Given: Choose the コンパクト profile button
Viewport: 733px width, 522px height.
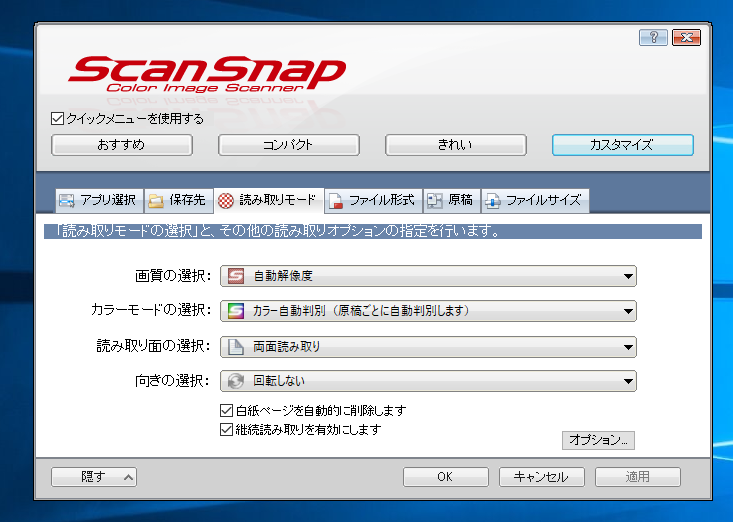Looking at the screenshot, I should (x=288, y=145).
